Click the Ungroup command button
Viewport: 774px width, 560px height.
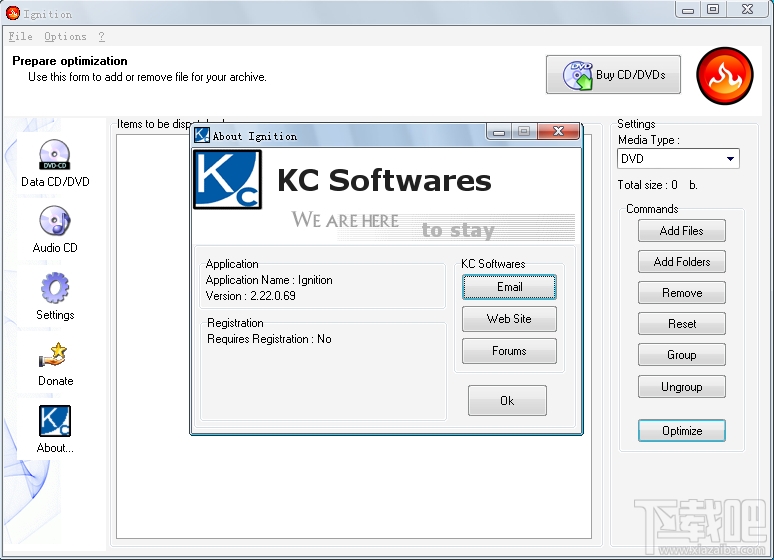click(x=681, y=387)
